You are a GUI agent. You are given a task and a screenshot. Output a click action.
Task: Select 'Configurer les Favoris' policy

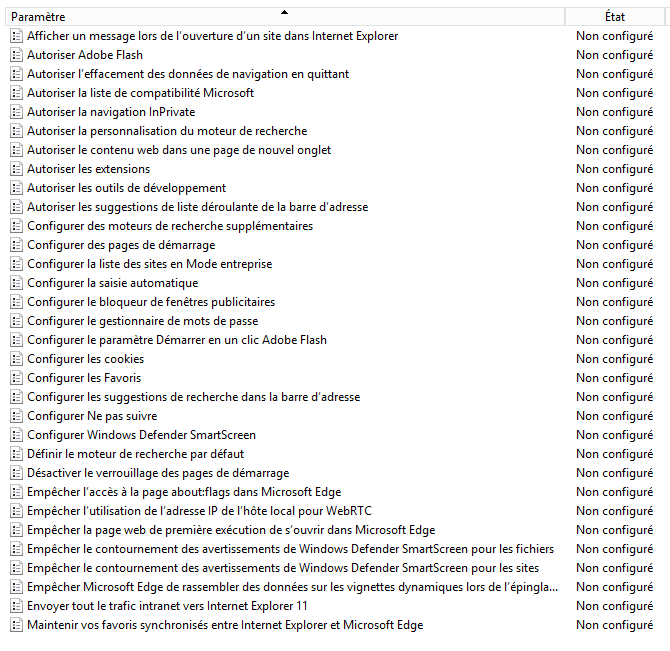(84, 378)
